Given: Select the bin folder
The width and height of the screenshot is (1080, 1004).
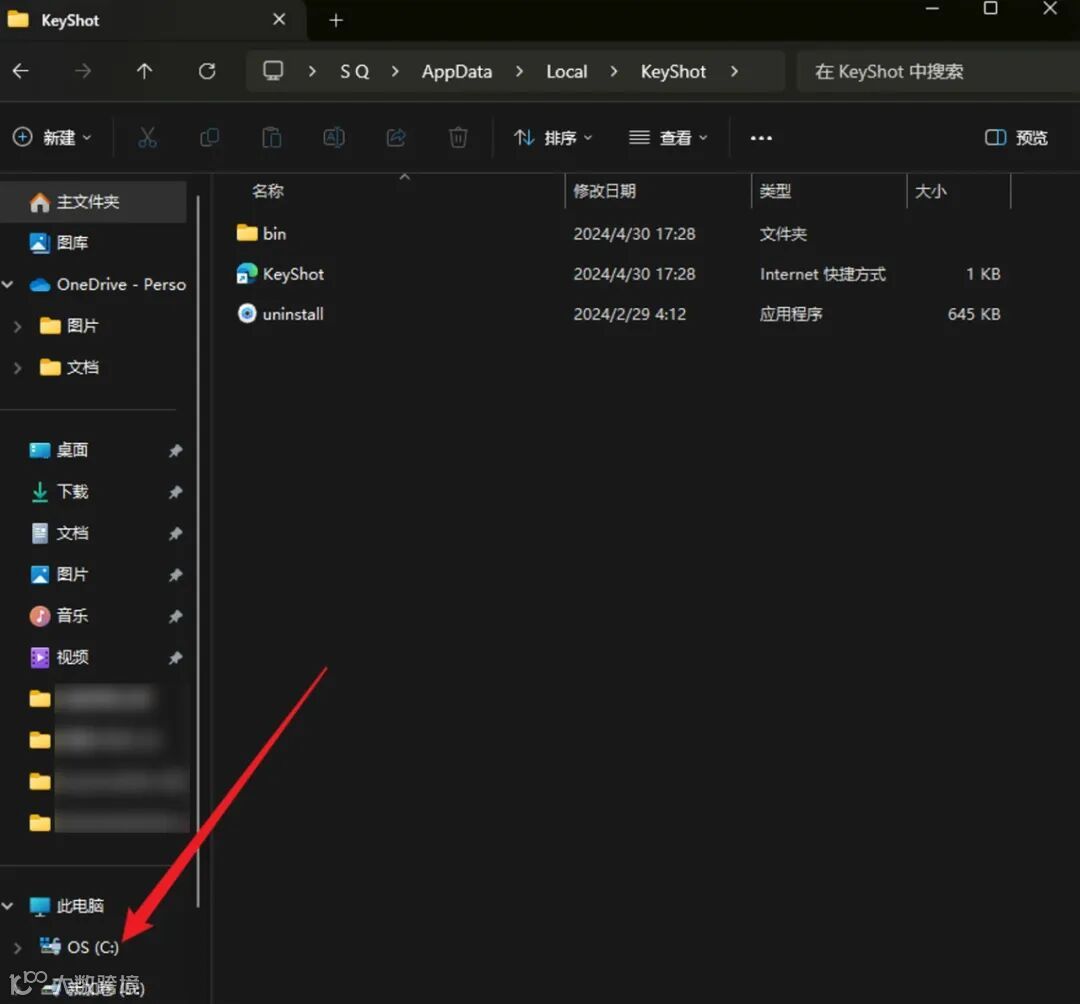Looking at the screenshot, I should (x=274, y=233).
